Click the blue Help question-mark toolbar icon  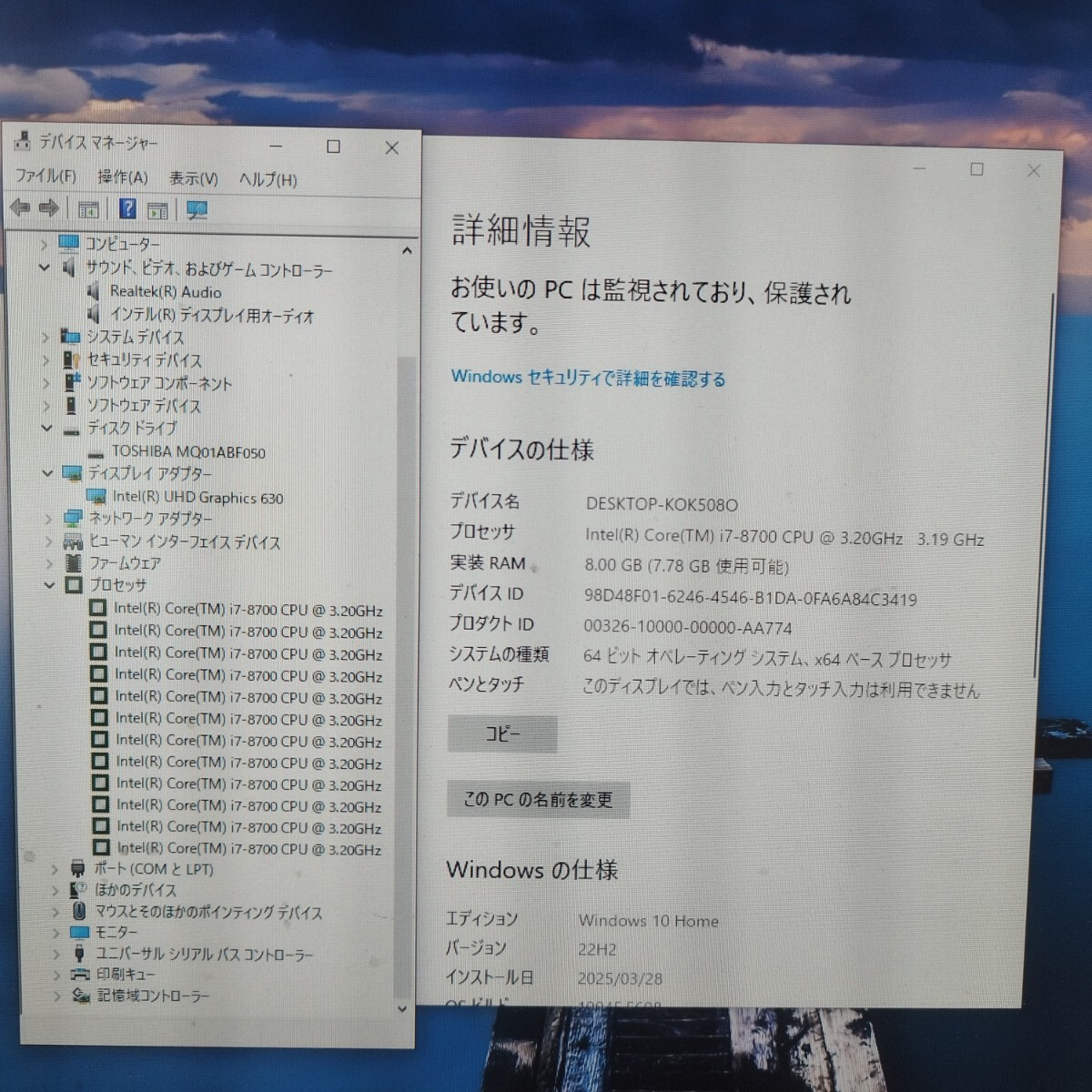[x=128, y=209]
